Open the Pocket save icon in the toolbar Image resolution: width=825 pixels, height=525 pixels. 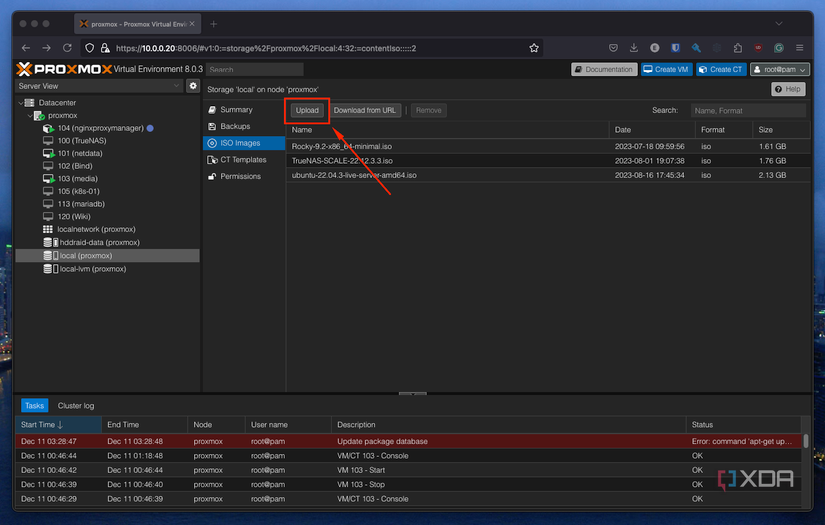click(x=613, y=48)
